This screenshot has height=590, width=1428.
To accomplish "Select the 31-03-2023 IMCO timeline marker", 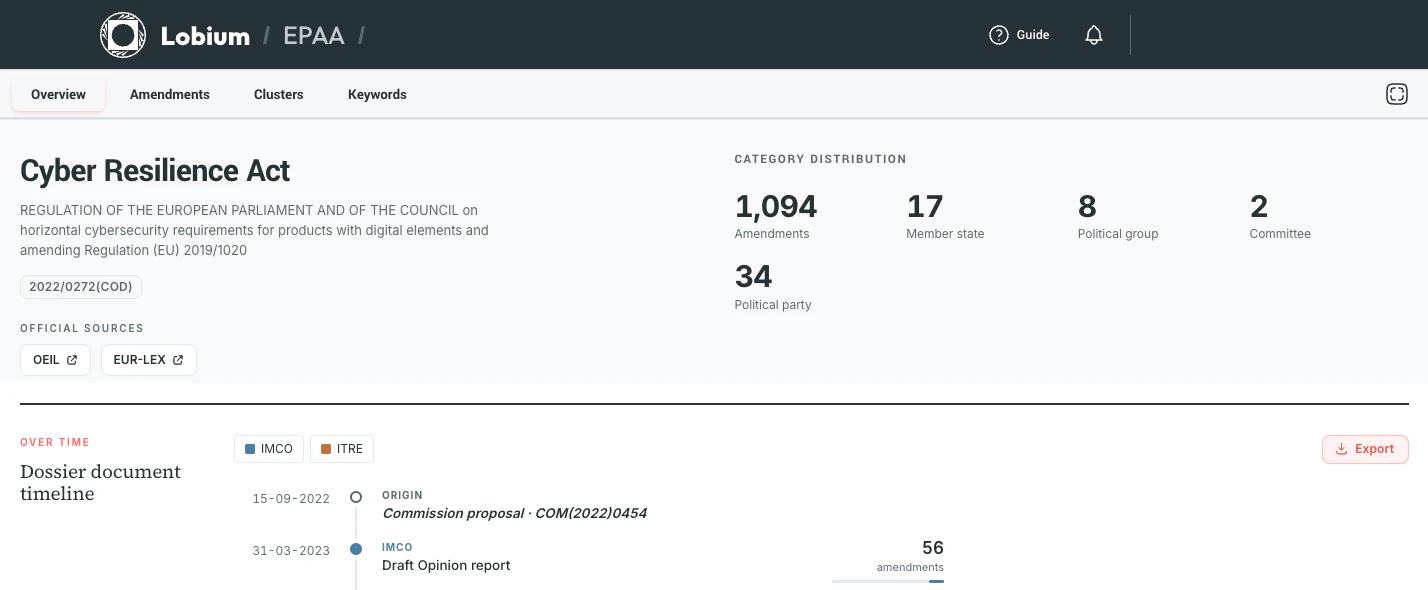I will (356, 549).
